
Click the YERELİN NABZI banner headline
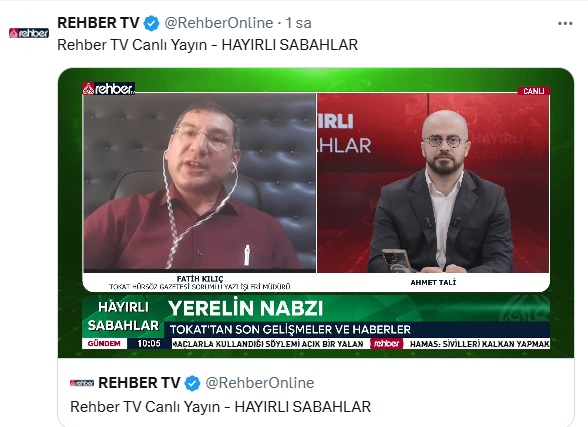click(246, 308)
